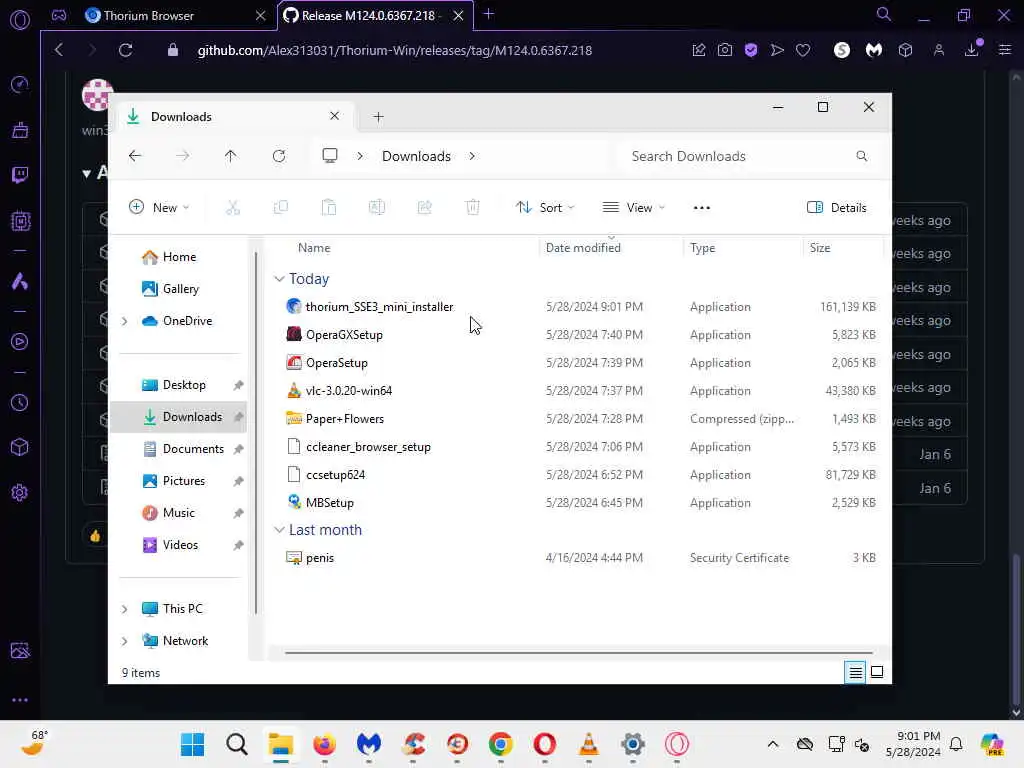
Task: Open Twitch in Opera sidebar
Action: pyautogui.click(x=20, y=175)
